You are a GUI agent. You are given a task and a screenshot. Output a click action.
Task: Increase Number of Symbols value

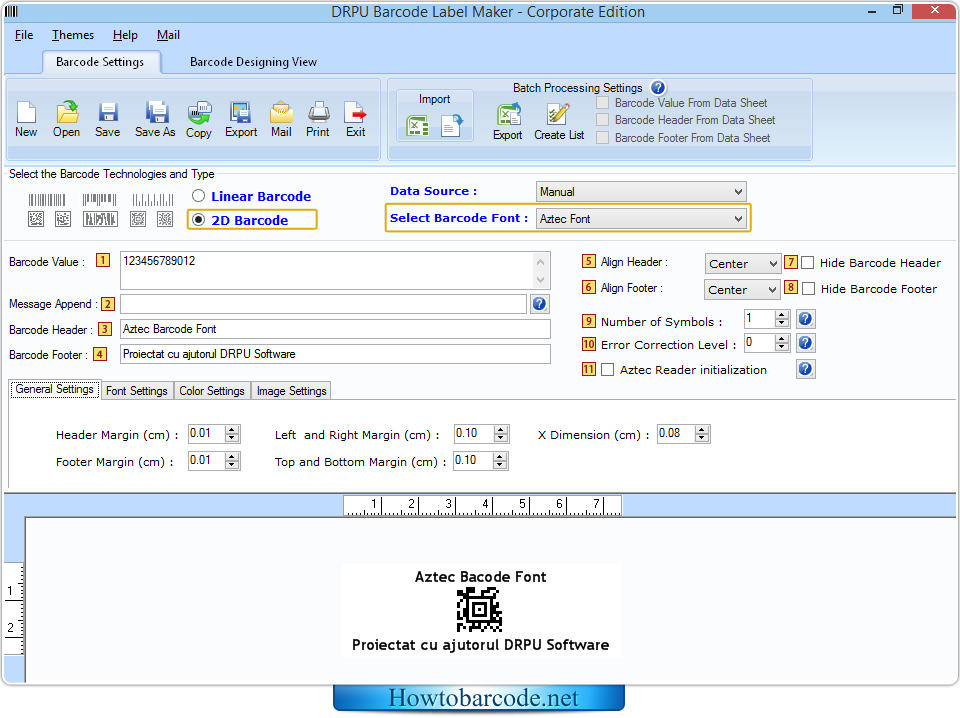click(x=781, y=315)
